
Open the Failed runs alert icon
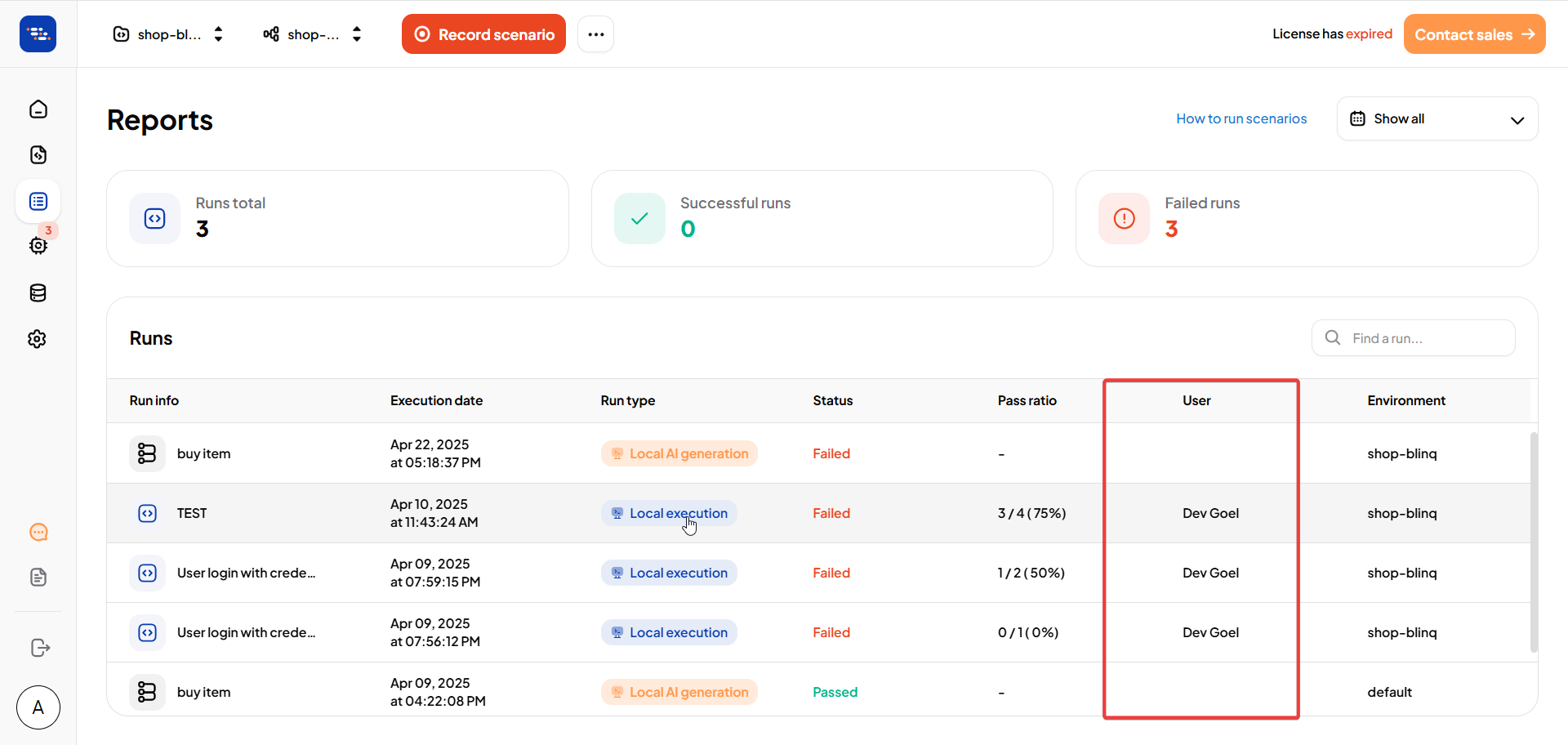[1124, 218]
